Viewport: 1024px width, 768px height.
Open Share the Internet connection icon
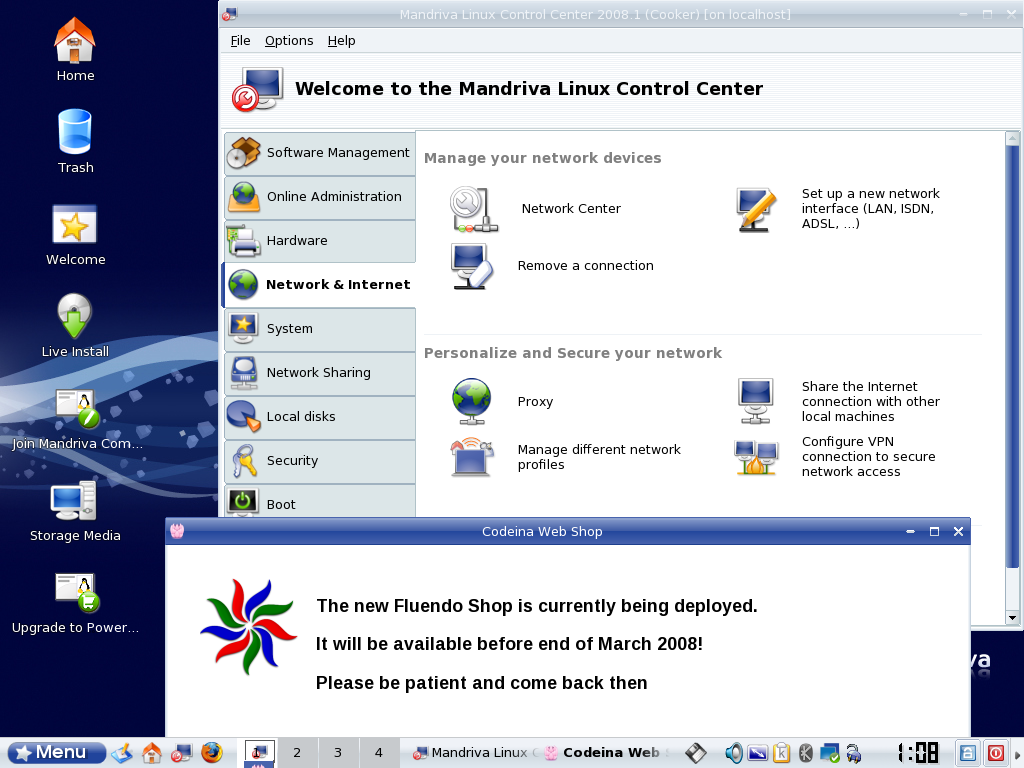coord(756,401)
